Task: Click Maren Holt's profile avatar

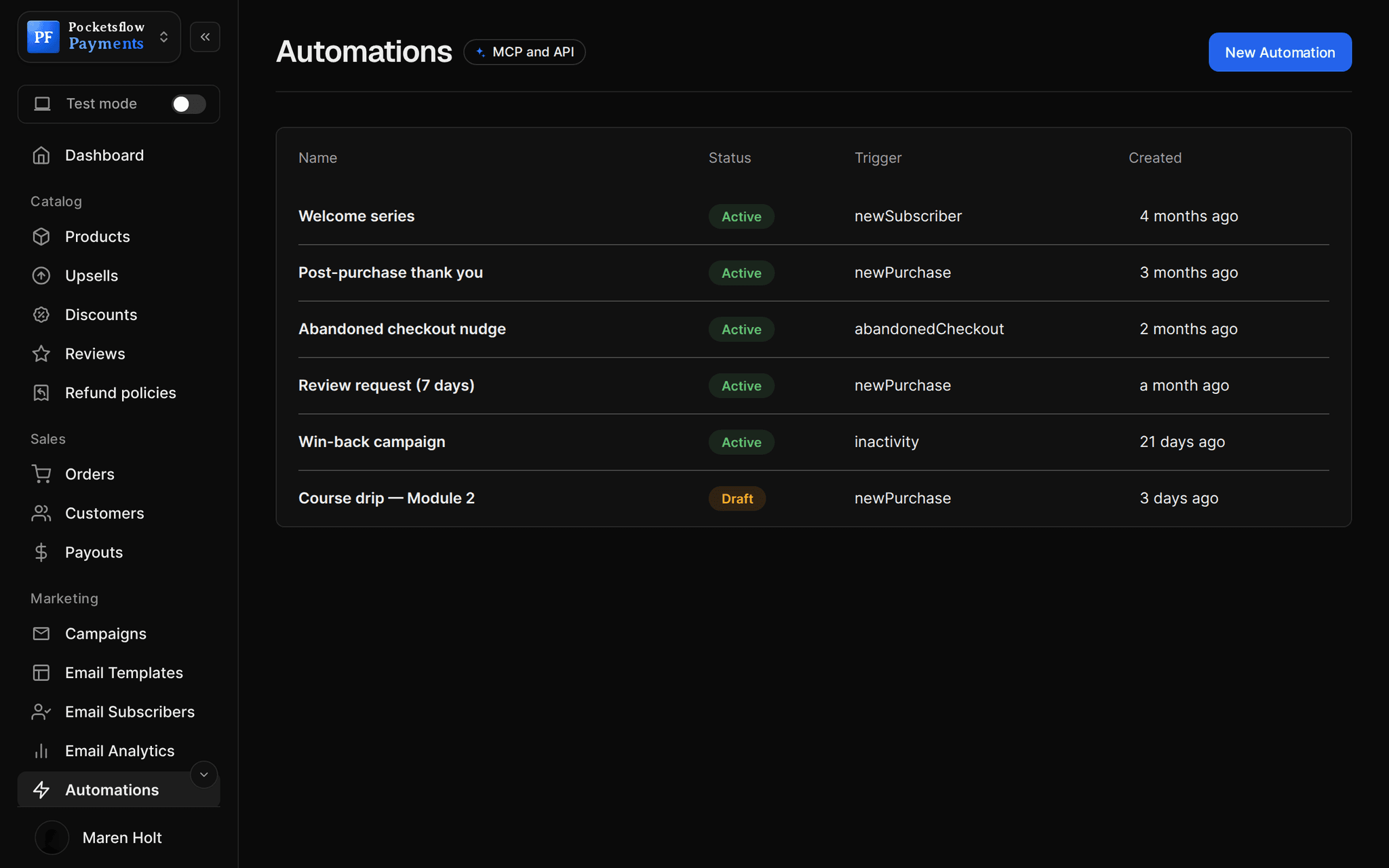Action: coord(52,837)
